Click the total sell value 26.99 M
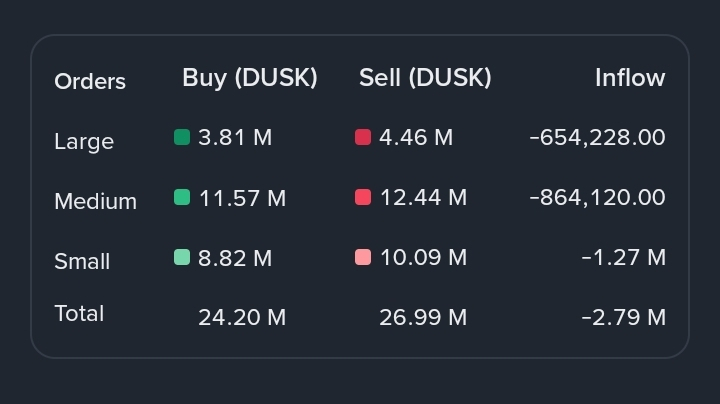This screenshot has height=404, width=720. tap(423, 317)
